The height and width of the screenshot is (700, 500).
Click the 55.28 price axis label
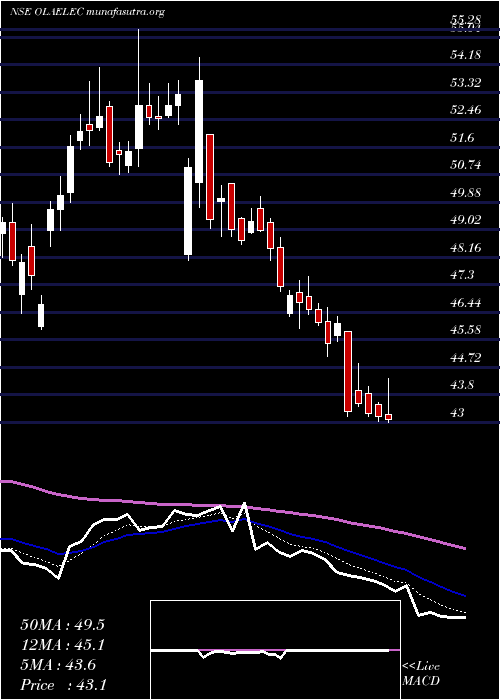coord(466,20)
